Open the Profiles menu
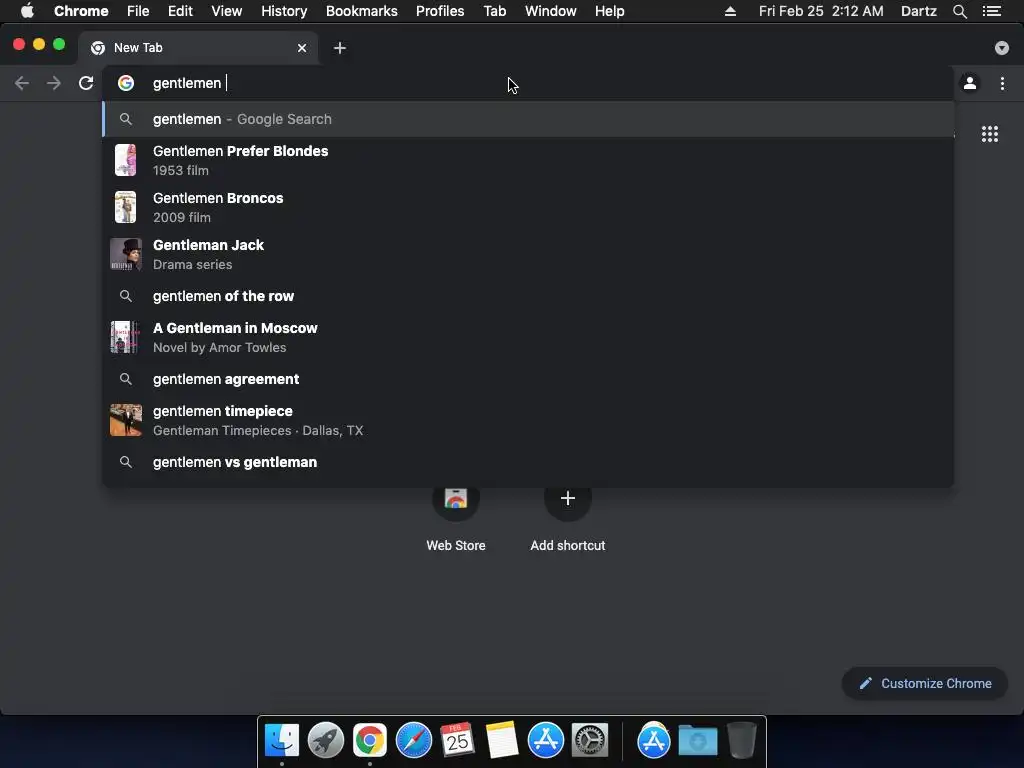 [x=440, y=11]
